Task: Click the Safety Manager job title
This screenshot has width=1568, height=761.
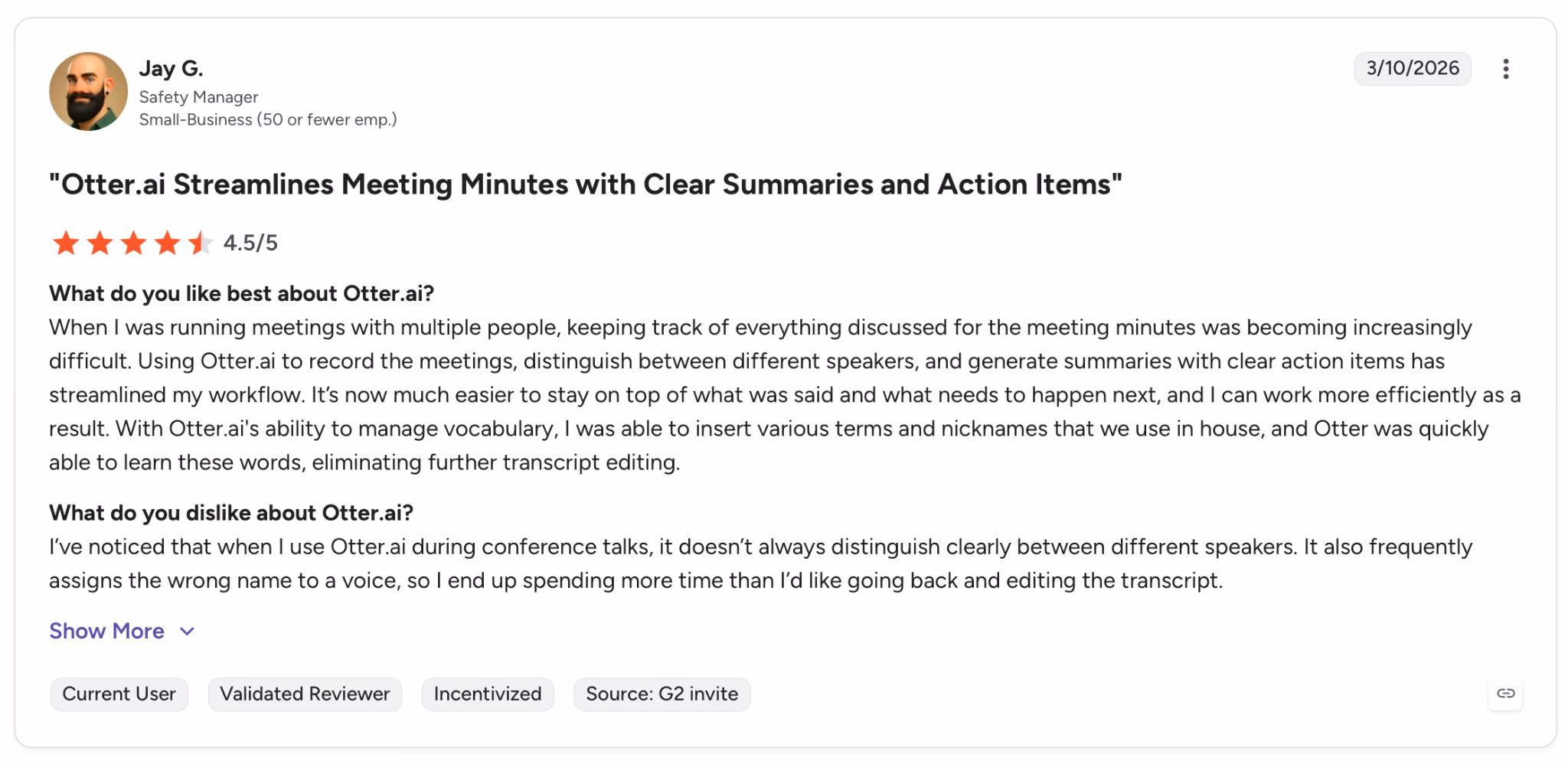Action: (x=198, y=97)
